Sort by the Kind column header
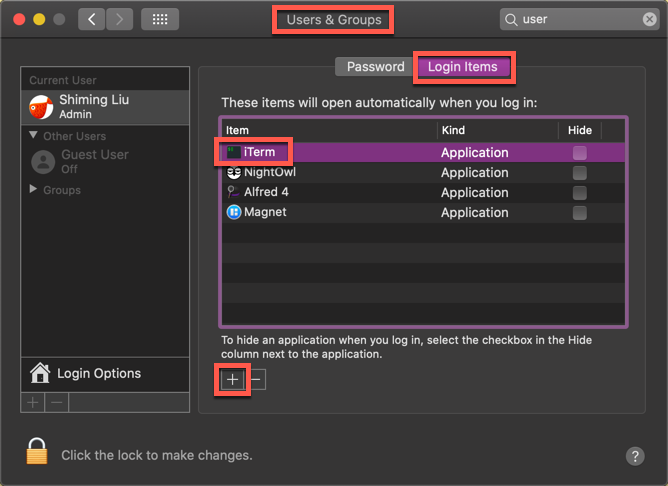The image size is (668, 486). click(x=498, y=130)
